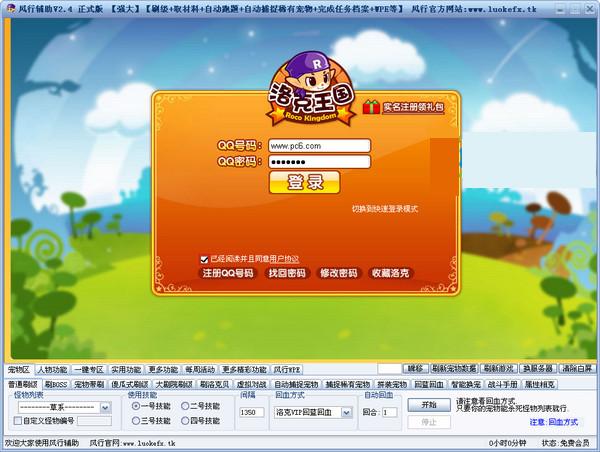Image resolution: width=600 pixels, height=452 pixels.
Task: Switch to the 人物功能 tab
Action: (x=52, y=370)
